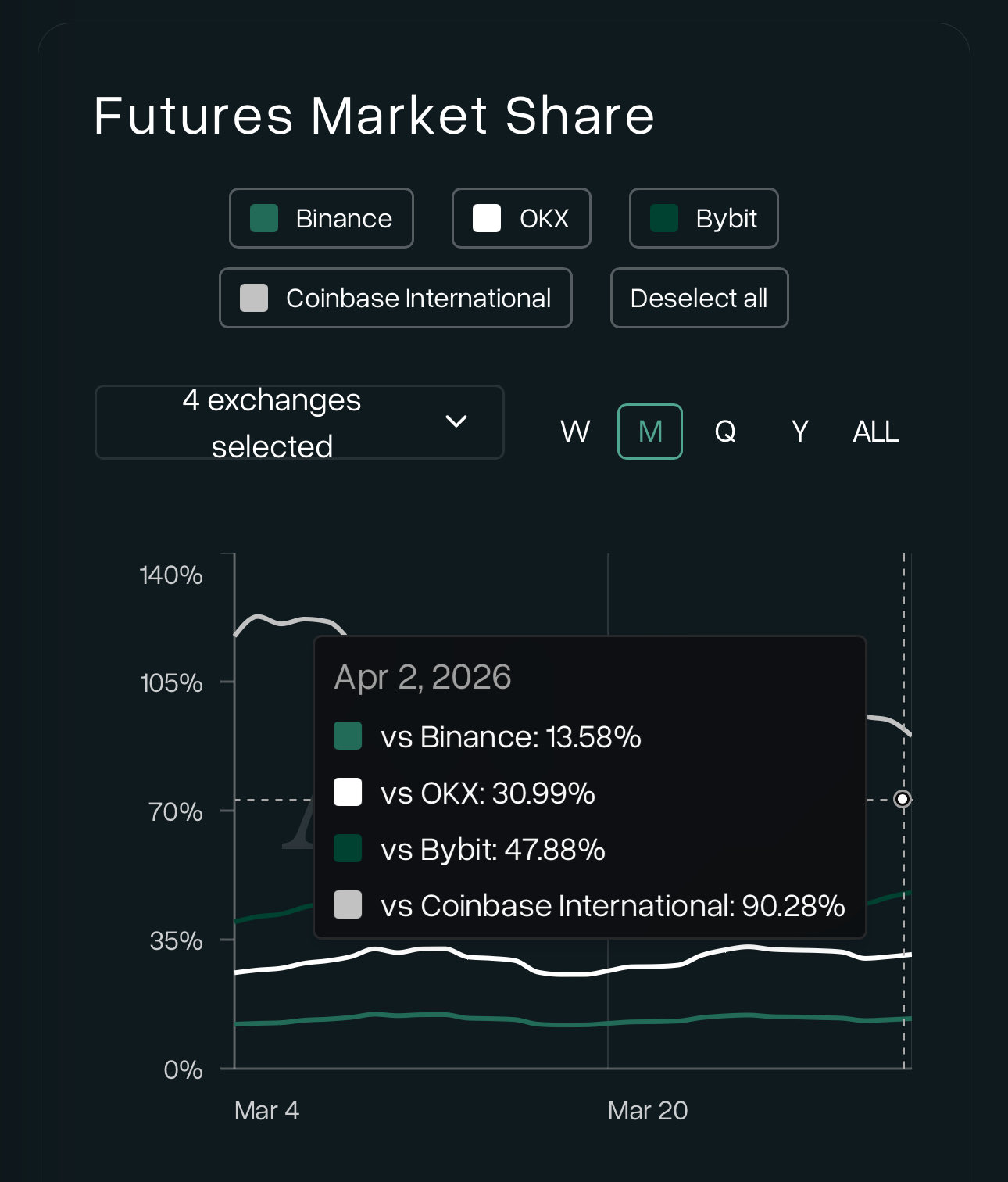Click the Mar 4 axis label
Screen dimensions: 1008x1182
[x=266, y=1110]
